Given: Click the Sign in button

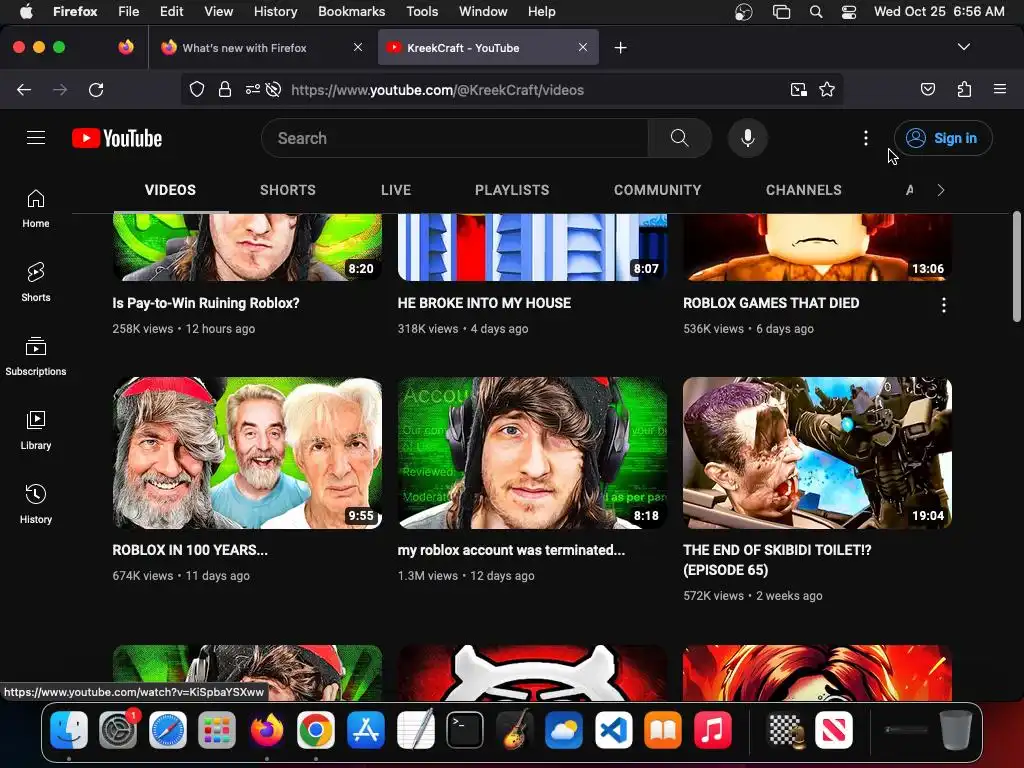Looking at the screenshot, I should (943, 138).
